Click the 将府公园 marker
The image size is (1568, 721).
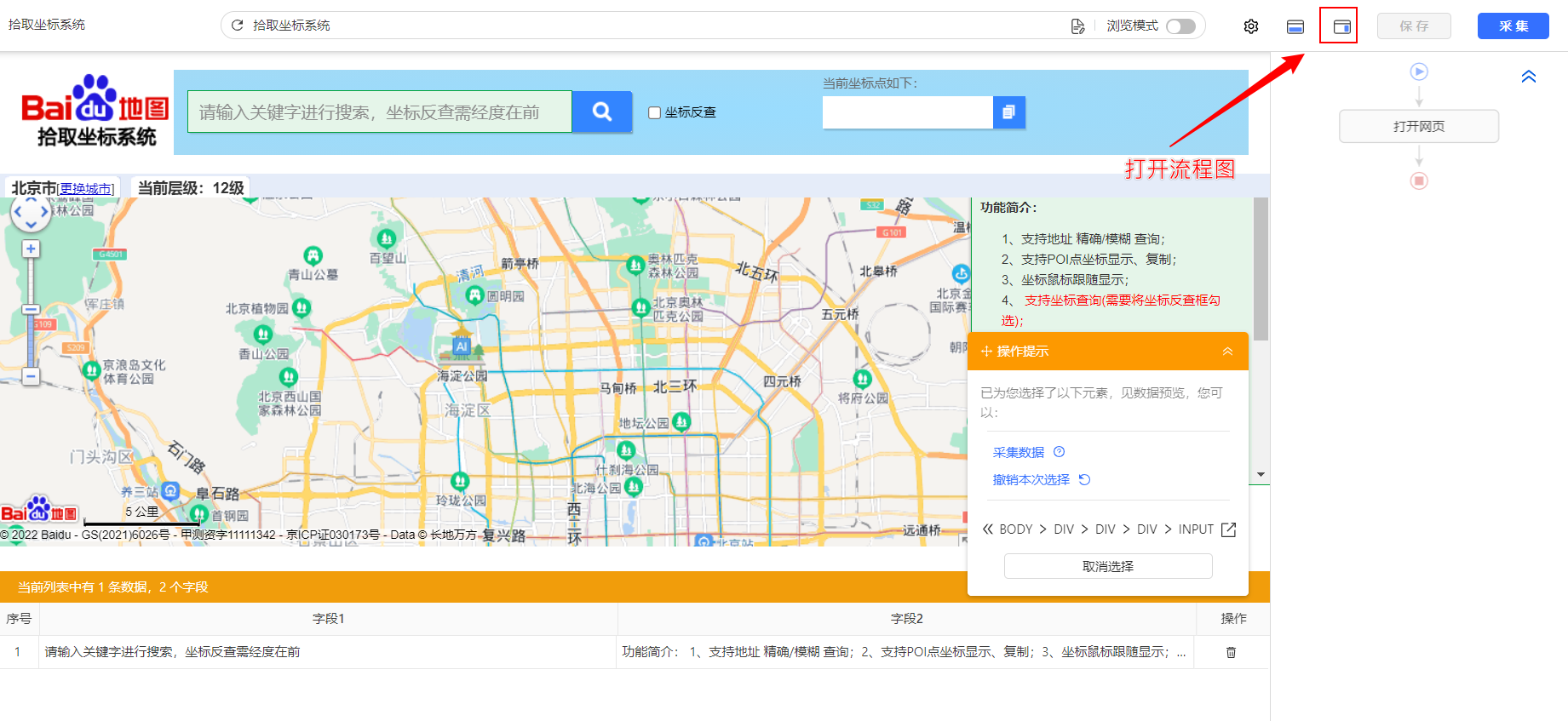click(x=863, y=379)
